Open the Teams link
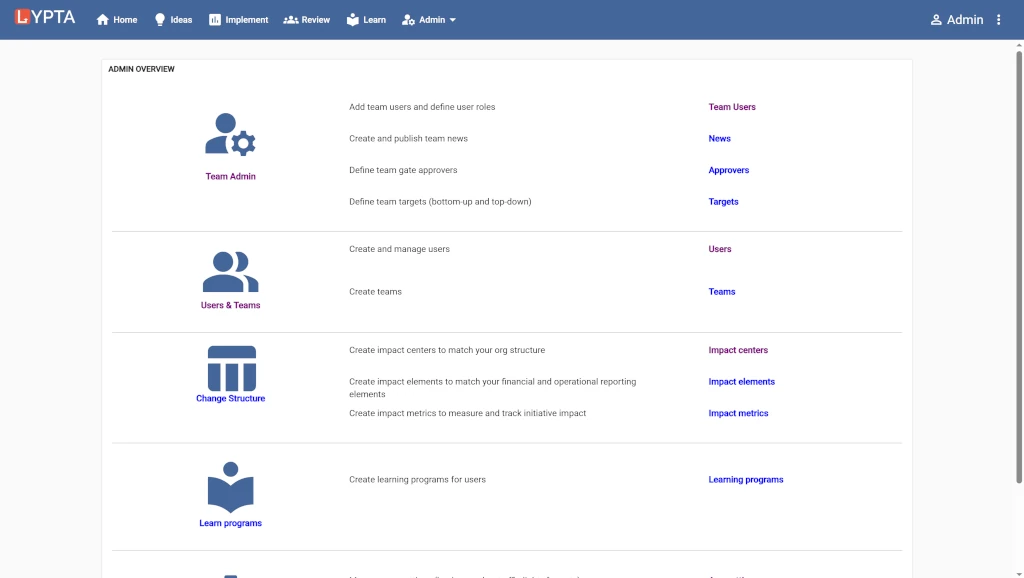The width and height of the screenshot is (1024, 578). [x=722, y=292]
